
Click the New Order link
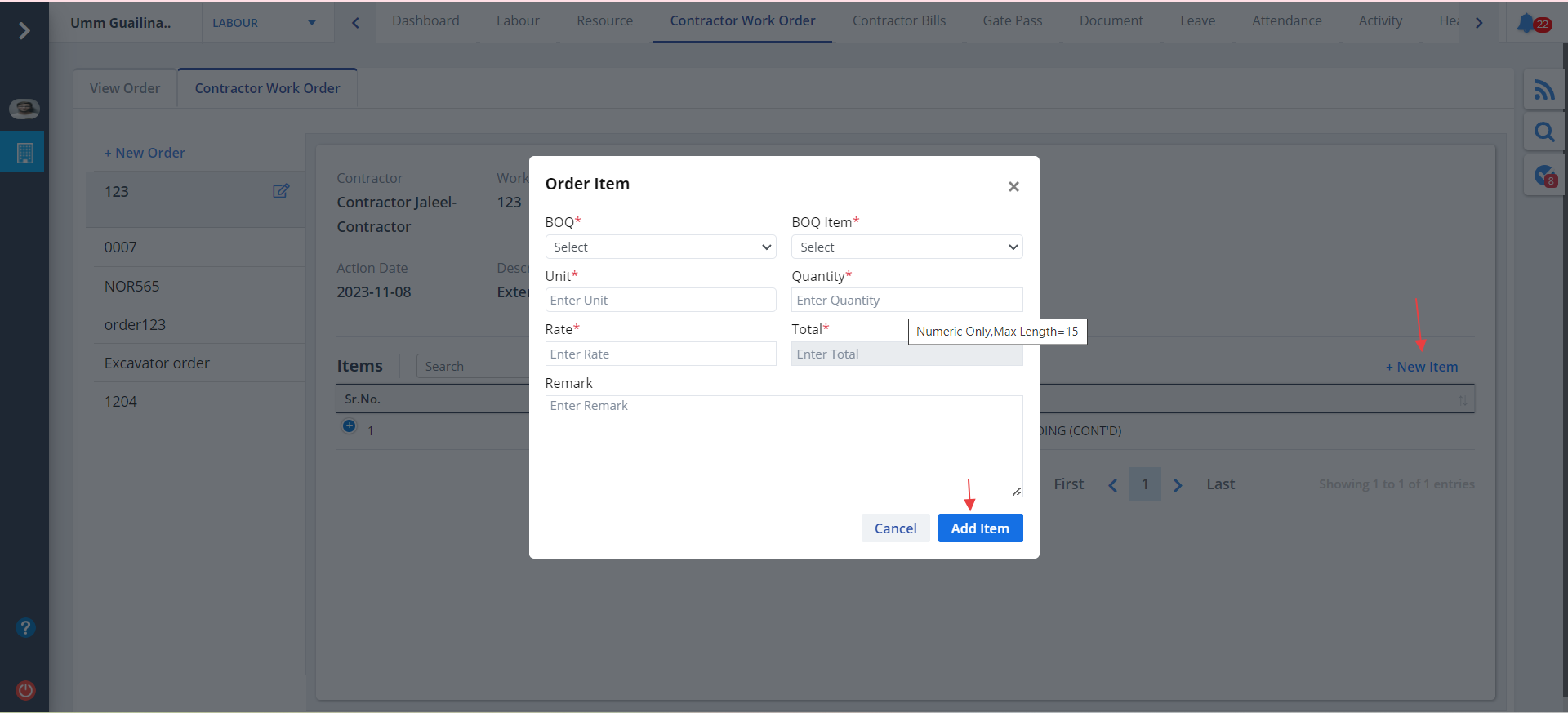click(145, 153)
